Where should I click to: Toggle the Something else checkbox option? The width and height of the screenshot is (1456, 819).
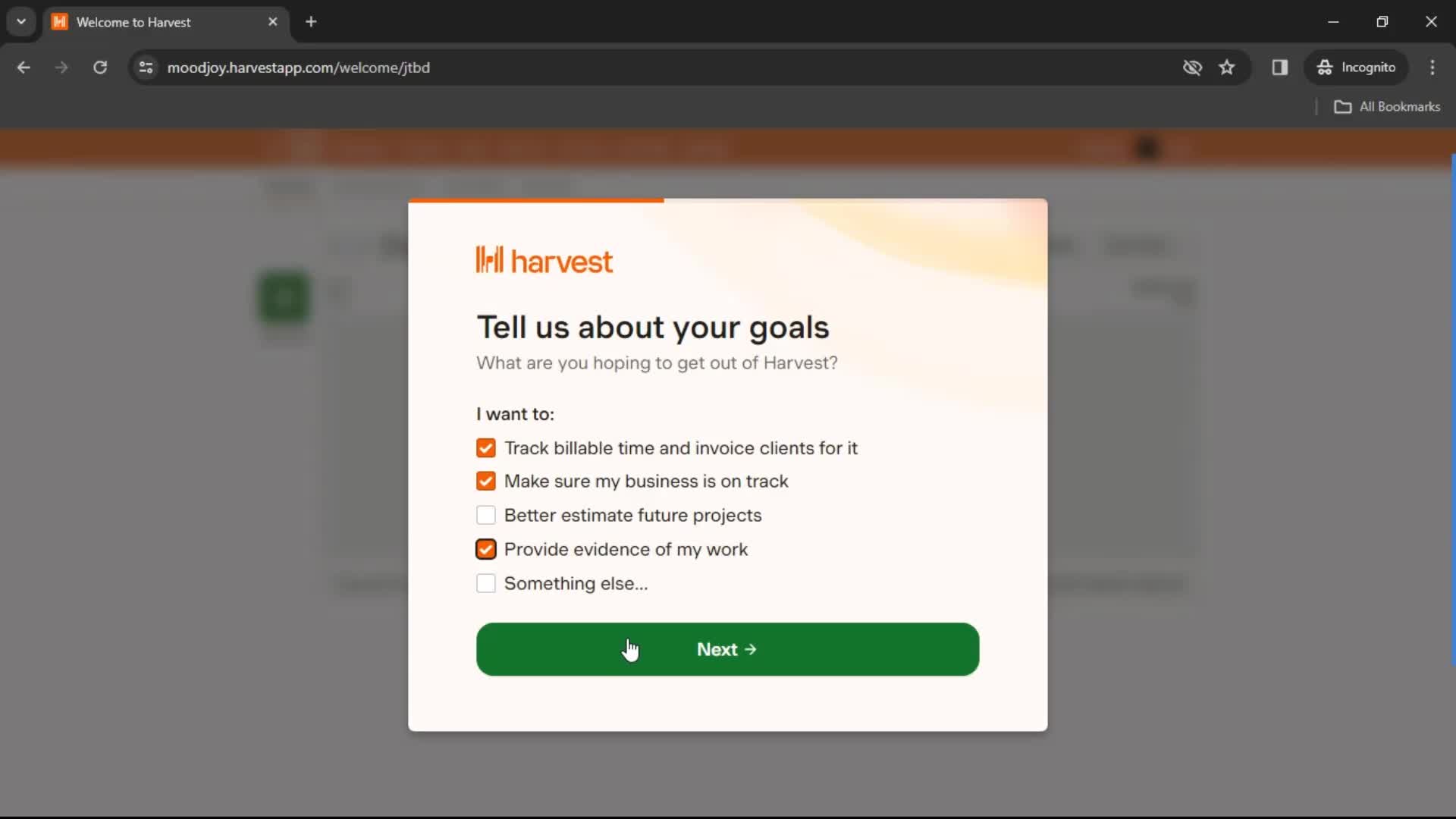click(x=485, y=583)
